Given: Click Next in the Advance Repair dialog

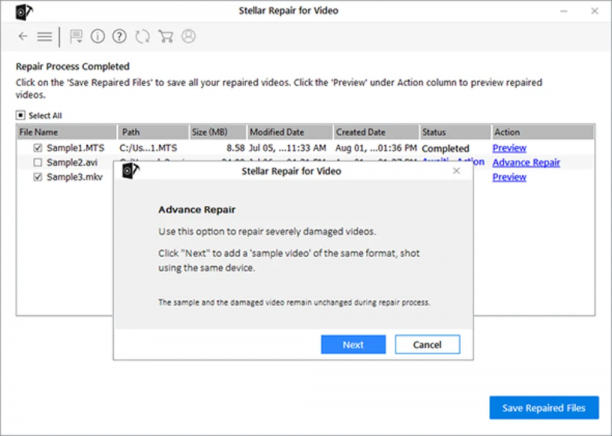Looking at the screenshot, I should point(353,345).
